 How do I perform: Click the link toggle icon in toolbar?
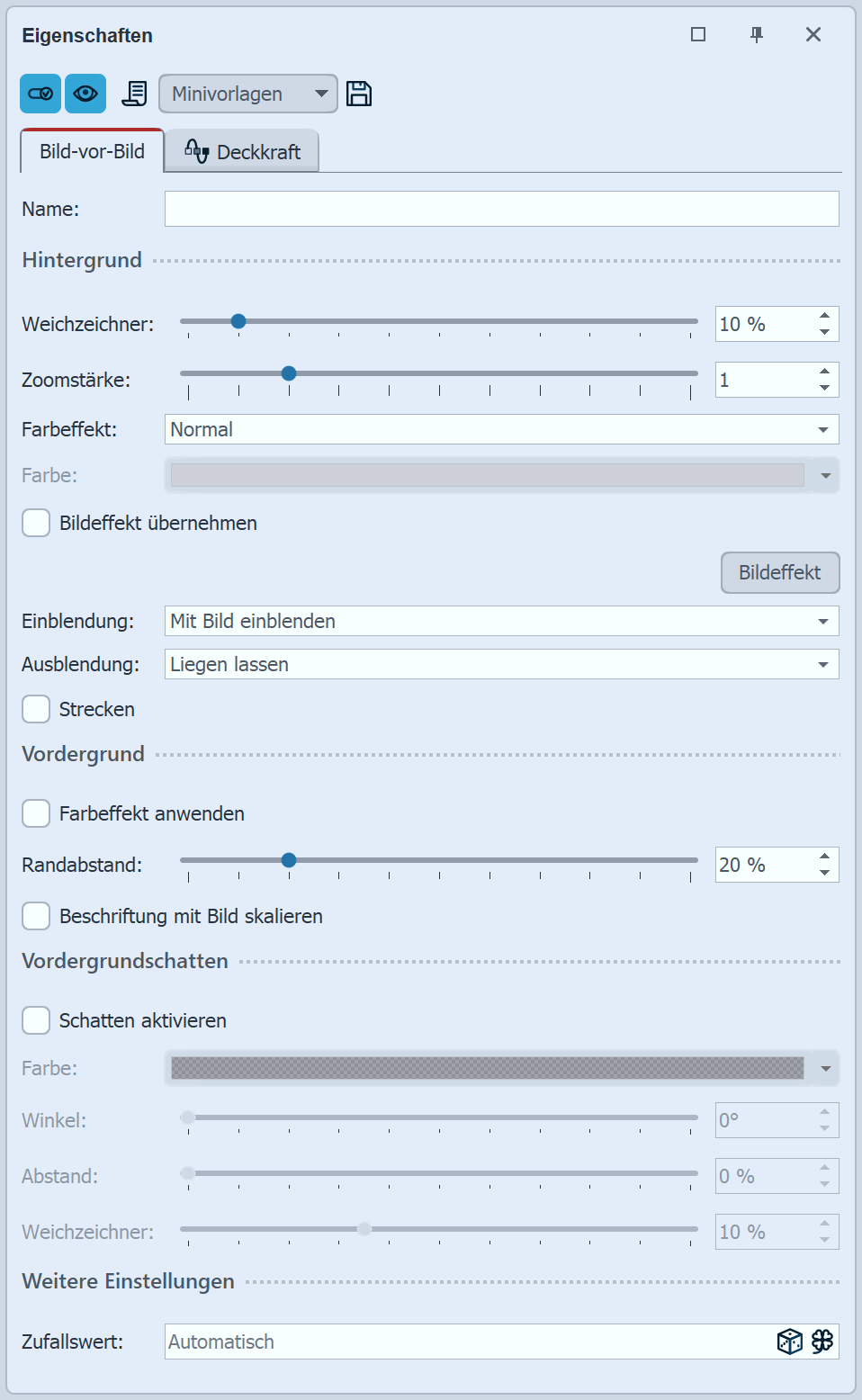point(40,94)
